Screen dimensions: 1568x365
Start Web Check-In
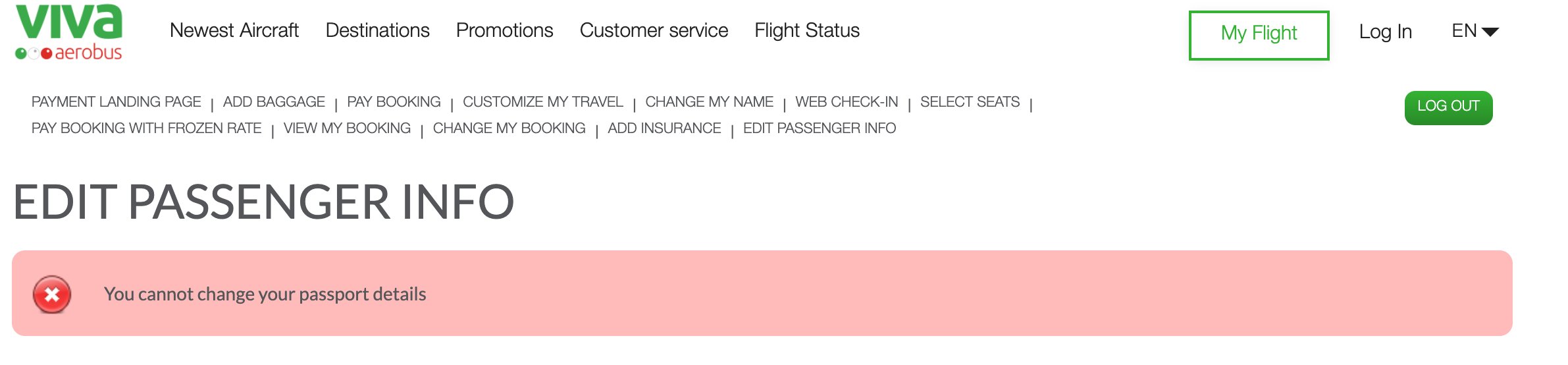[847, 102]
